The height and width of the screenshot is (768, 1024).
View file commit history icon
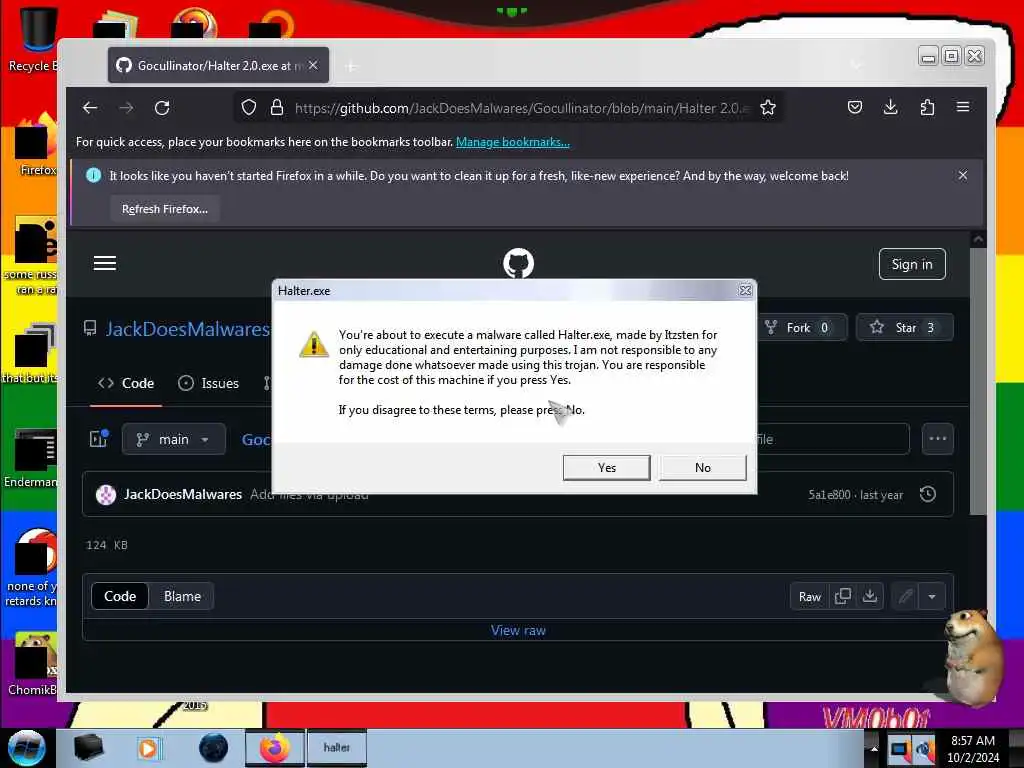coord(927,494)
